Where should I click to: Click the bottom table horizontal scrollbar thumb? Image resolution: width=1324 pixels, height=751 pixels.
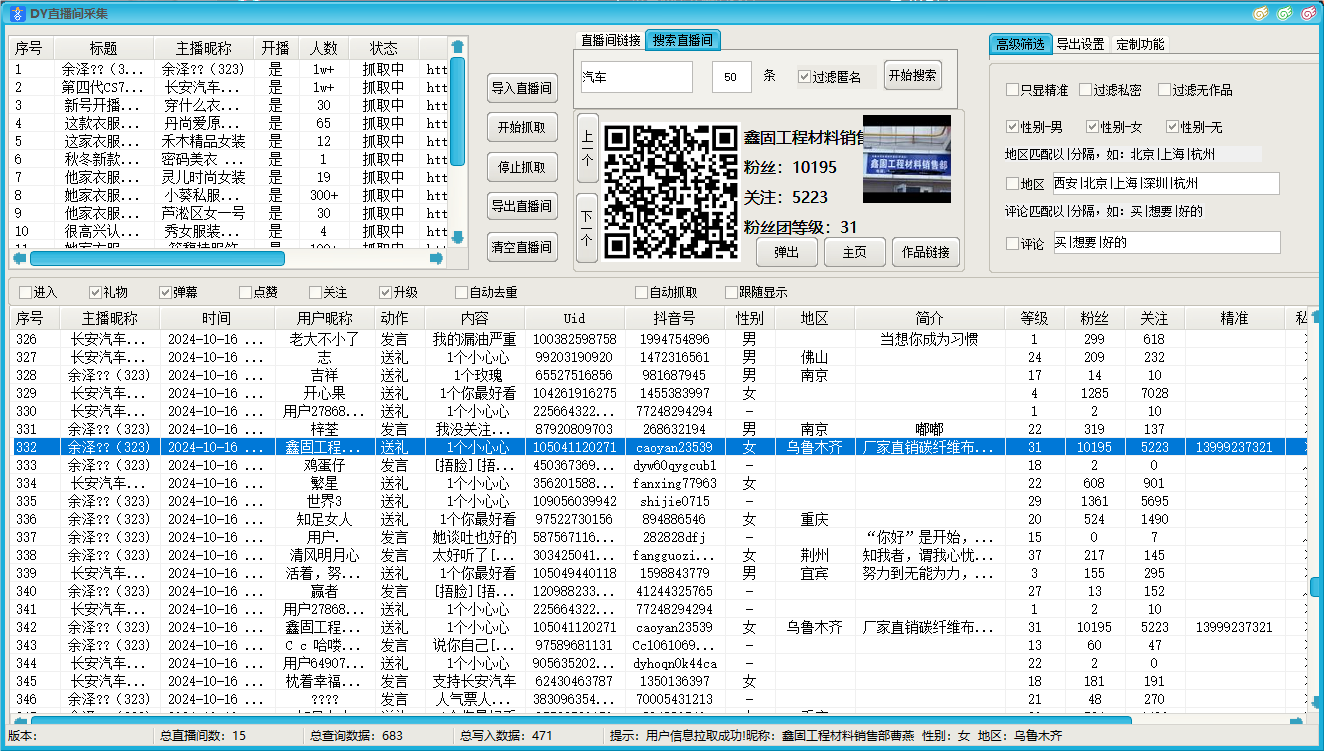[581, 720]
